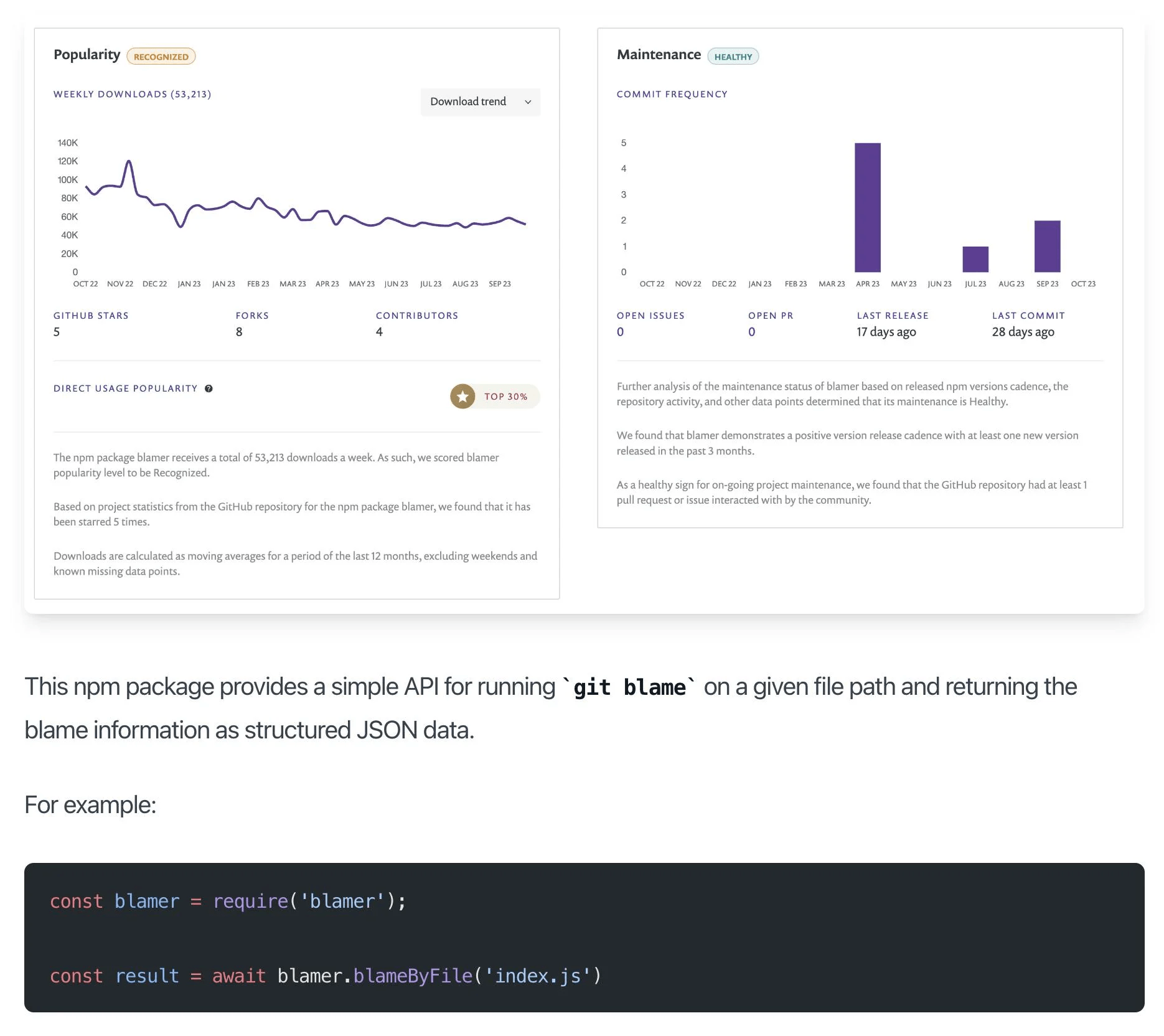Select the JUL 23 commit frequency bar
Screen dimensions: 1164x1036
pyautogui.click(x=975, y=259)
